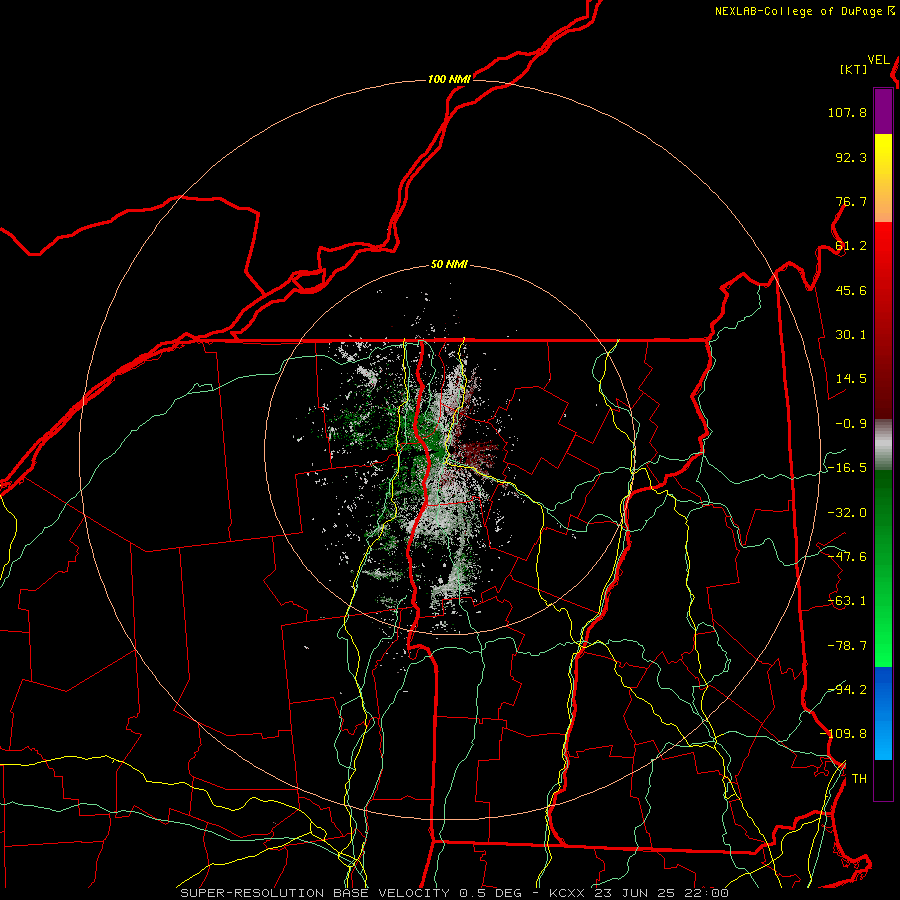Click the red segment of the color bar
The width and height of the screenshot is (900, 900).
pyautogui.click(x=883, y=320)
